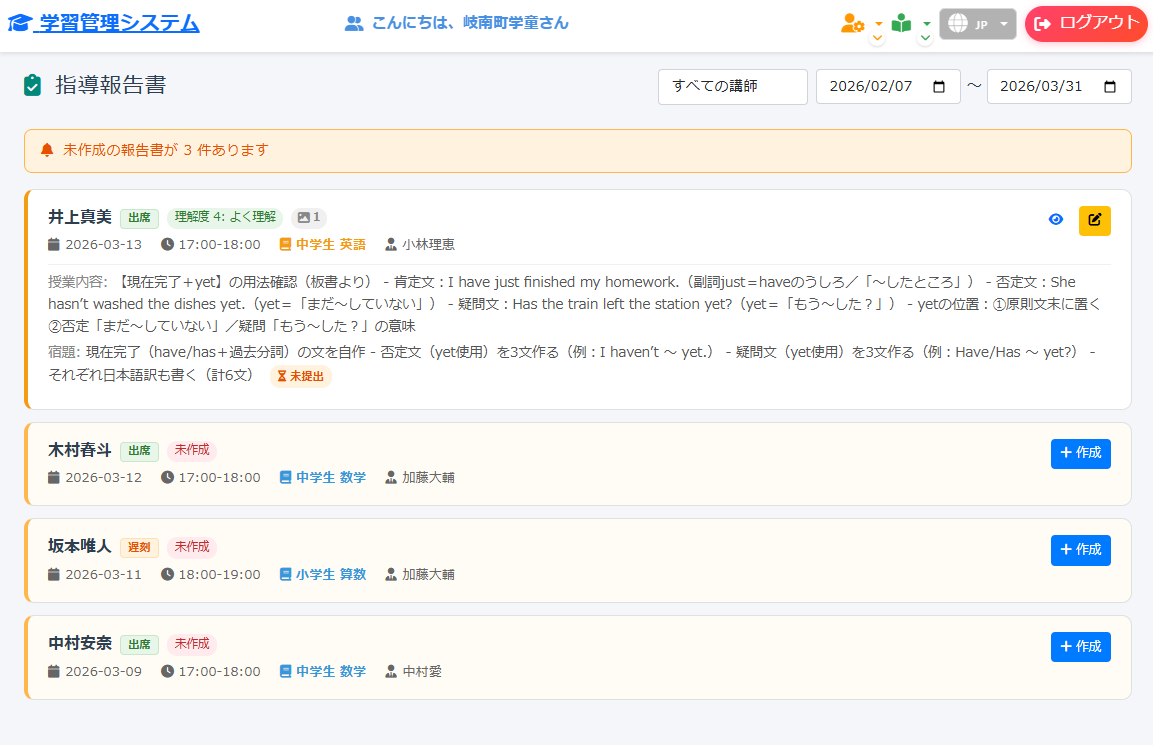Click the graduation cap logo icon
This screenshot has height=745, width=1153.
coord(19,23)
